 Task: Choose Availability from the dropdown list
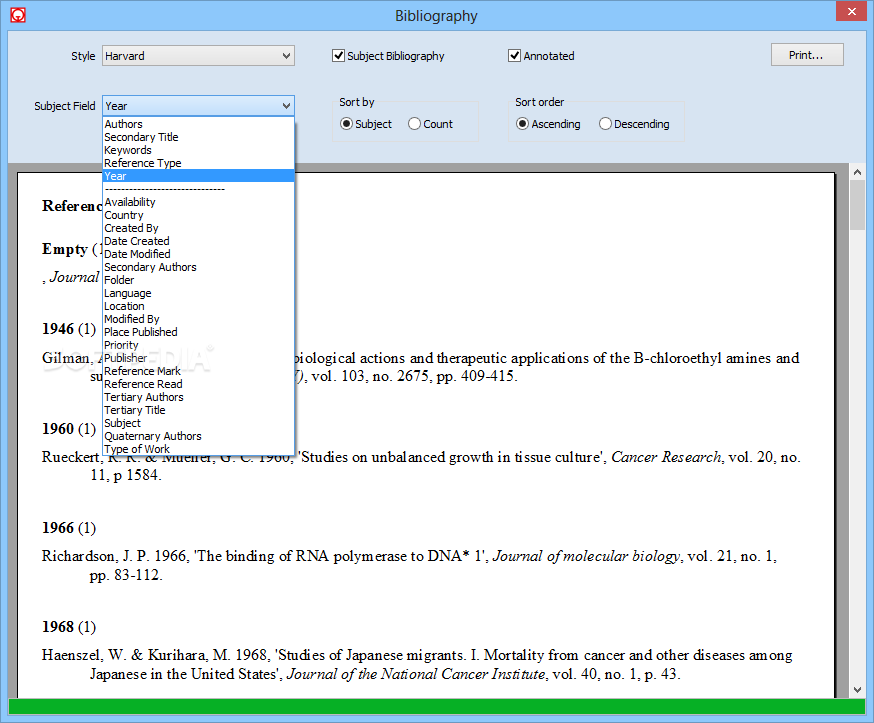click(198, 202)
